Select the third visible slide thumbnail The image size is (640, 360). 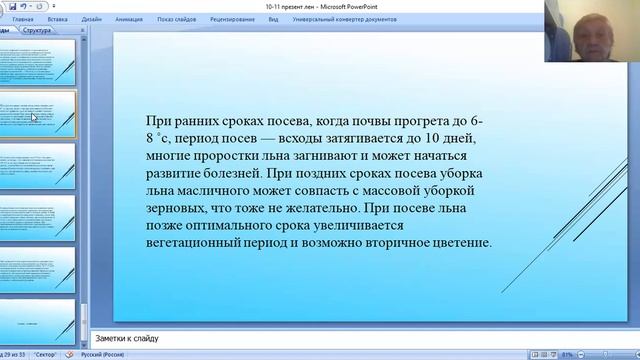37,166
